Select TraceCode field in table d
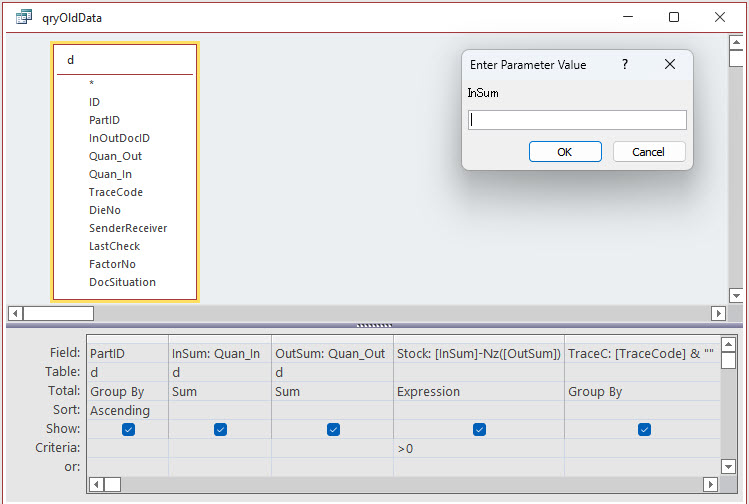The width and height of the screenshot is (749, 504). (x=116, y=192)
